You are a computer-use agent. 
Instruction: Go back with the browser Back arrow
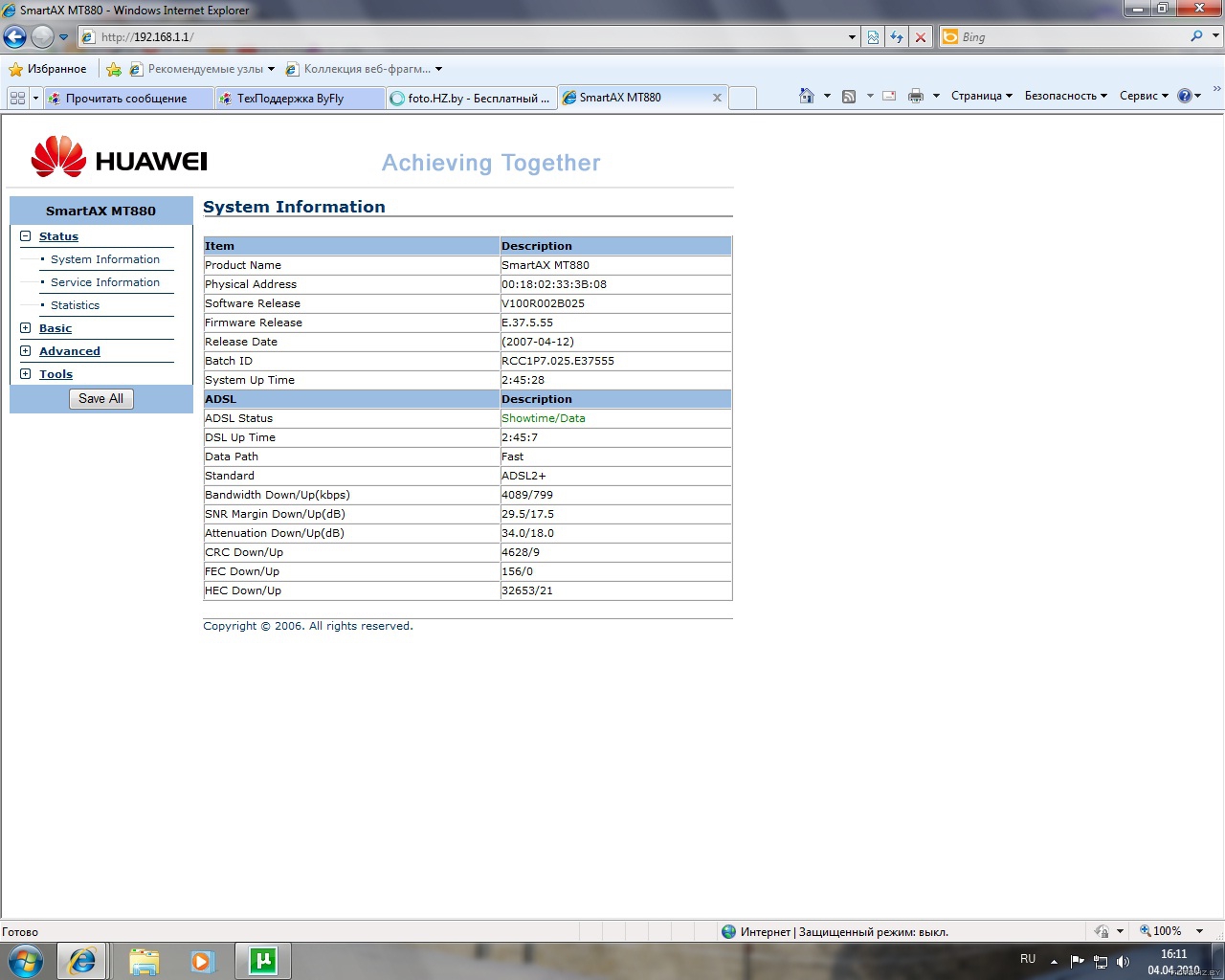coord(14,36)
